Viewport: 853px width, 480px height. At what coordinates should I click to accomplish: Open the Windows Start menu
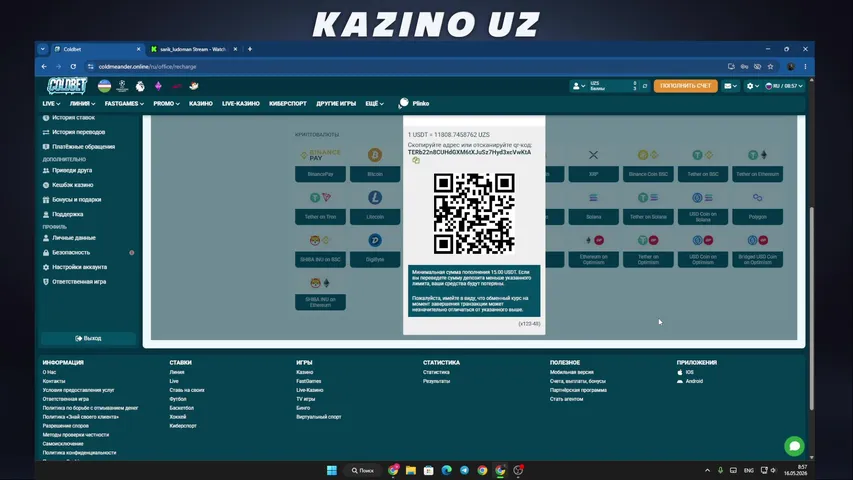(332, 470)
